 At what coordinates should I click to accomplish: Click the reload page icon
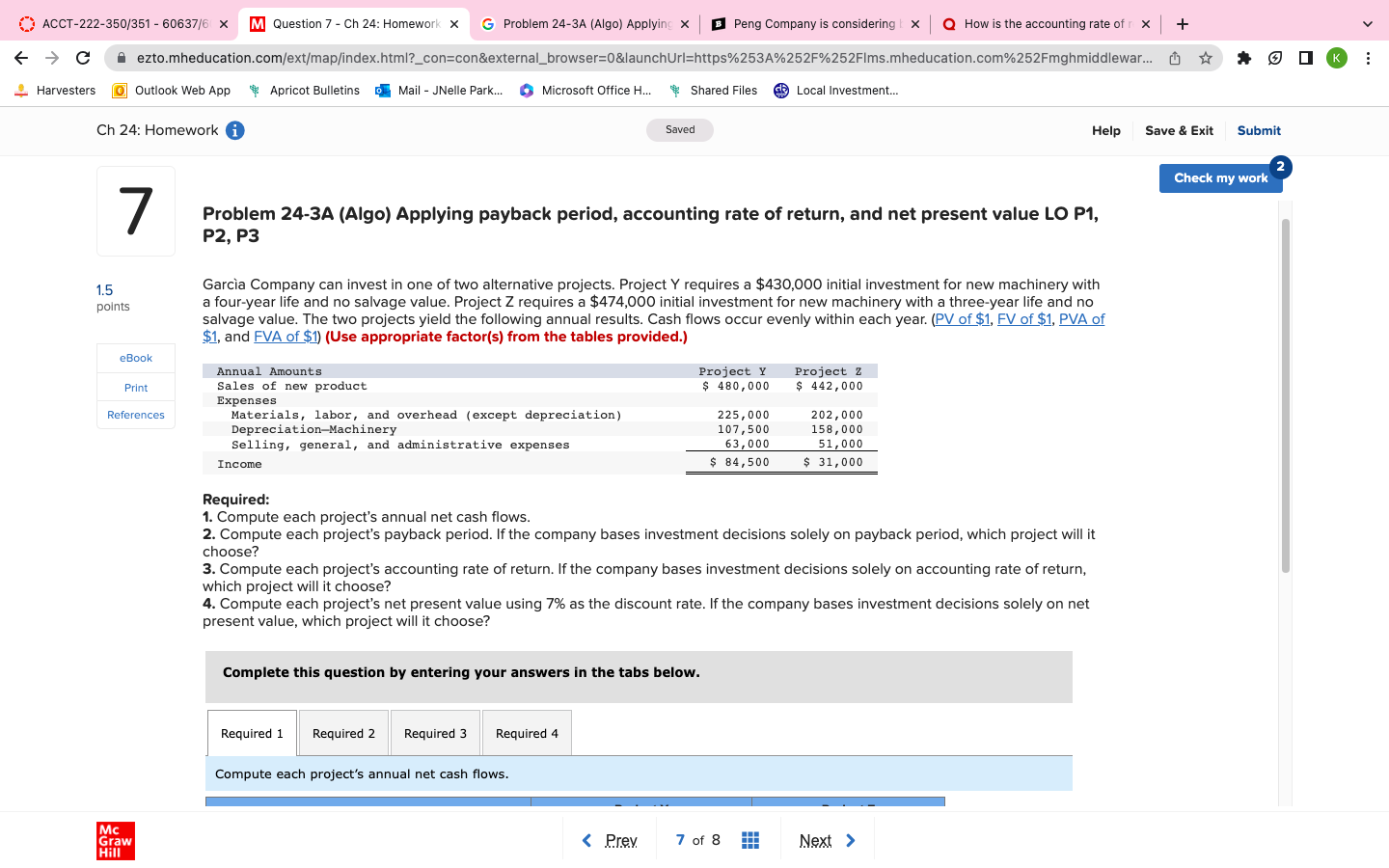tap(82, 58)
